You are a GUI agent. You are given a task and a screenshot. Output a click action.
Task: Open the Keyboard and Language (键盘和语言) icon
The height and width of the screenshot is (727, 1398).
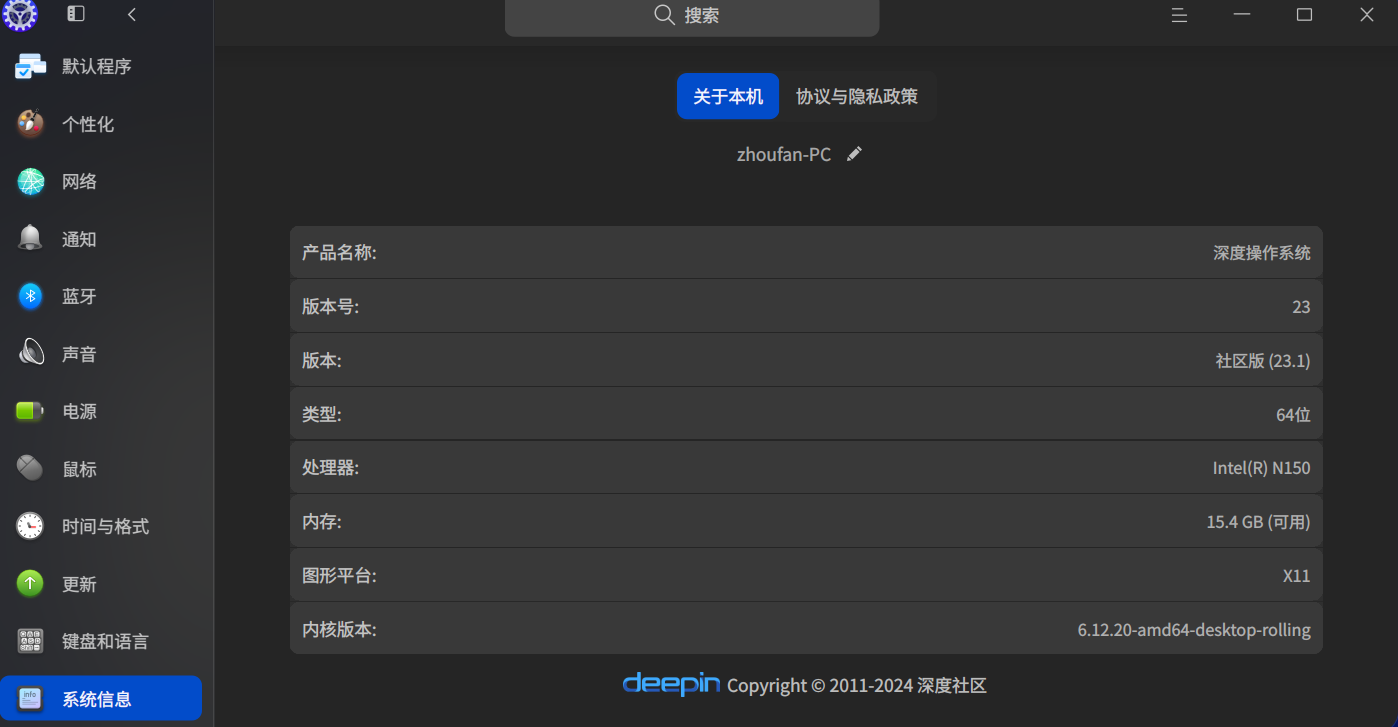pos(30,641)
